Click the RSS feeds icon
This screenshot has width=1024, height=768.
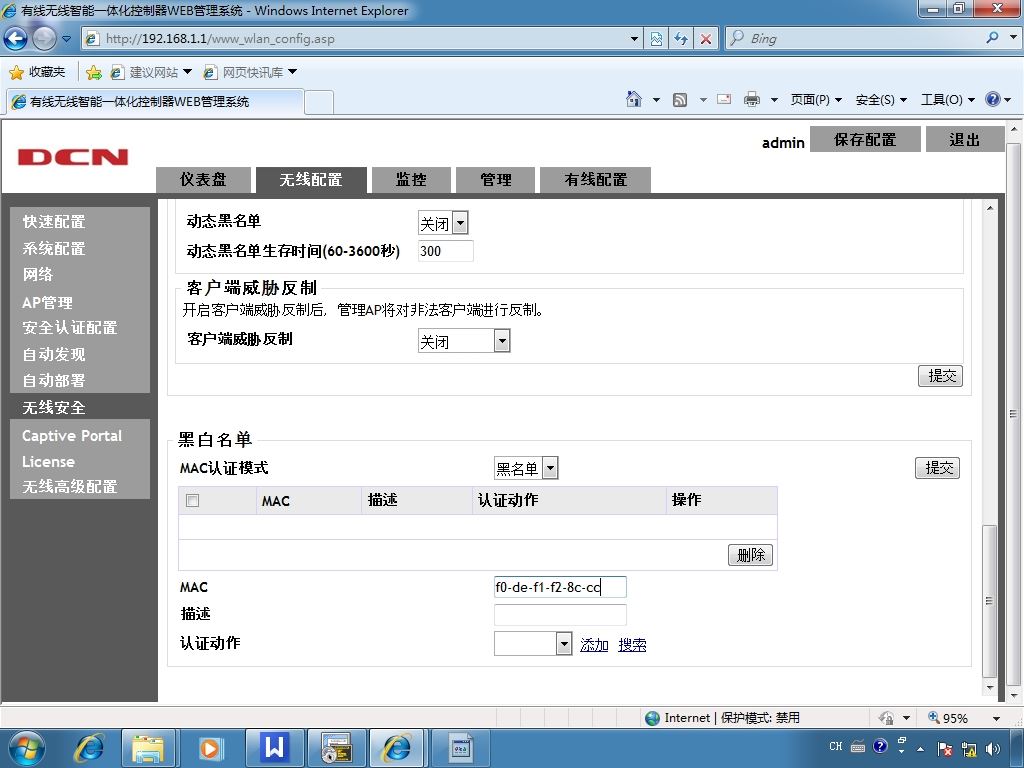pos(680,99)
